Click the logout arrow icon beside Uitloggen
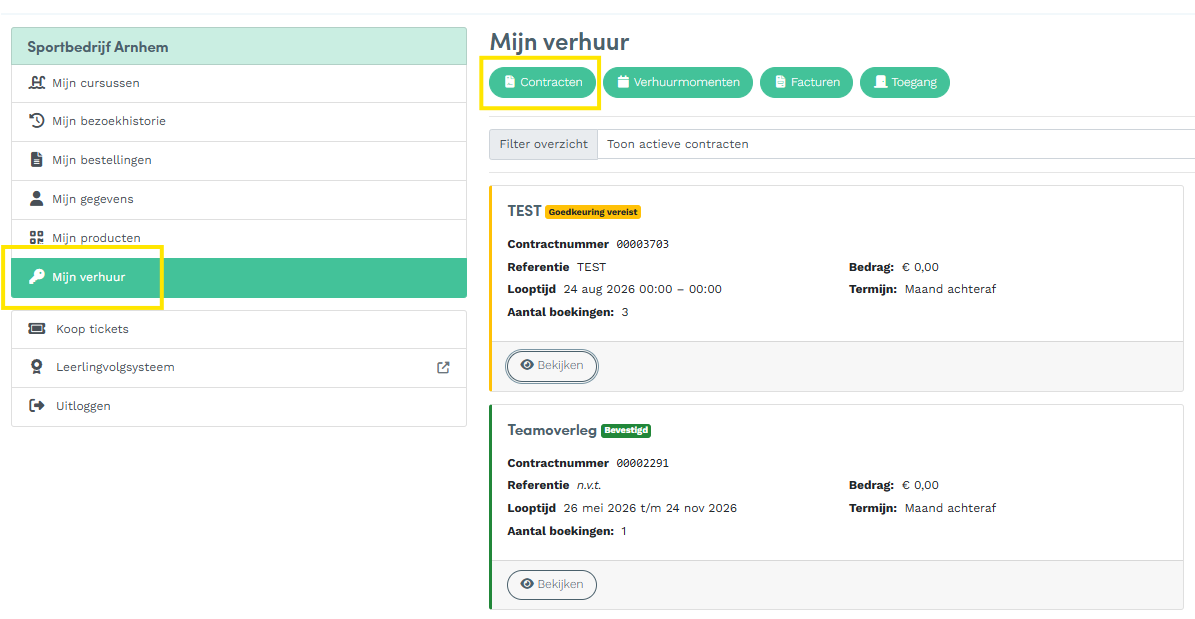Viewport: 1195px width, 619px height. pyautogui.click(x=37, y=406)
